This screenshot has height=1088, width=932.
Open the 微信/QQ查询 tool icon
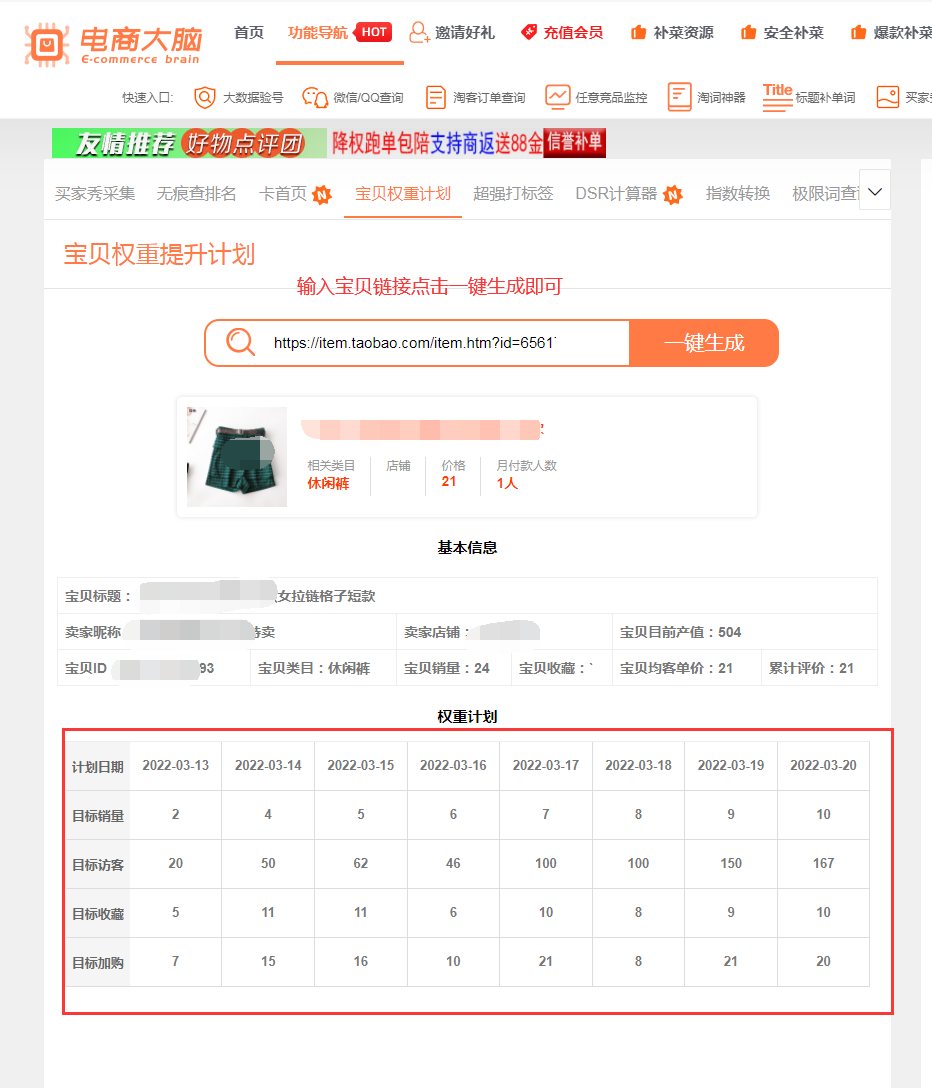coord(315,97)
